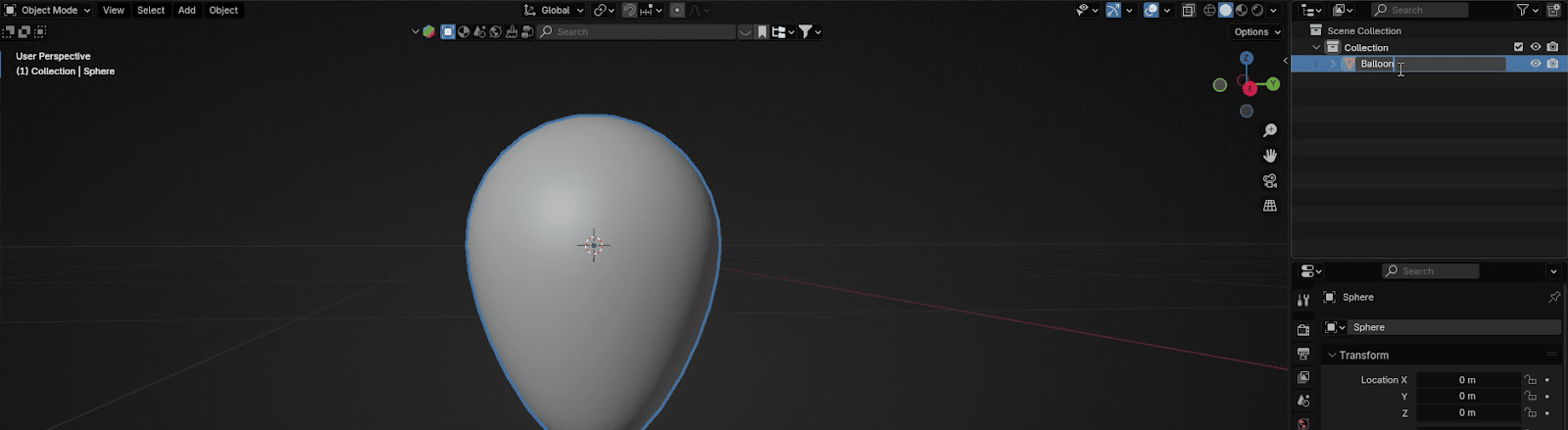Click the Location Y value field
This screenshot has width=1568, height=430.
1467,397
